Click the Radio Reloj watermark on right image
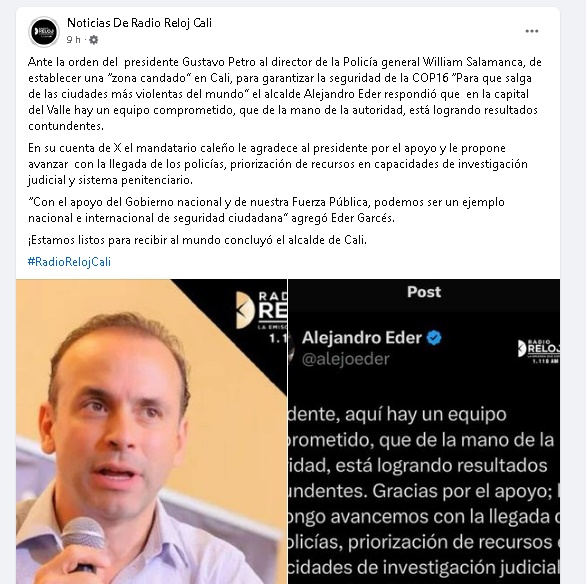586x584 pixels. [539, 351]
